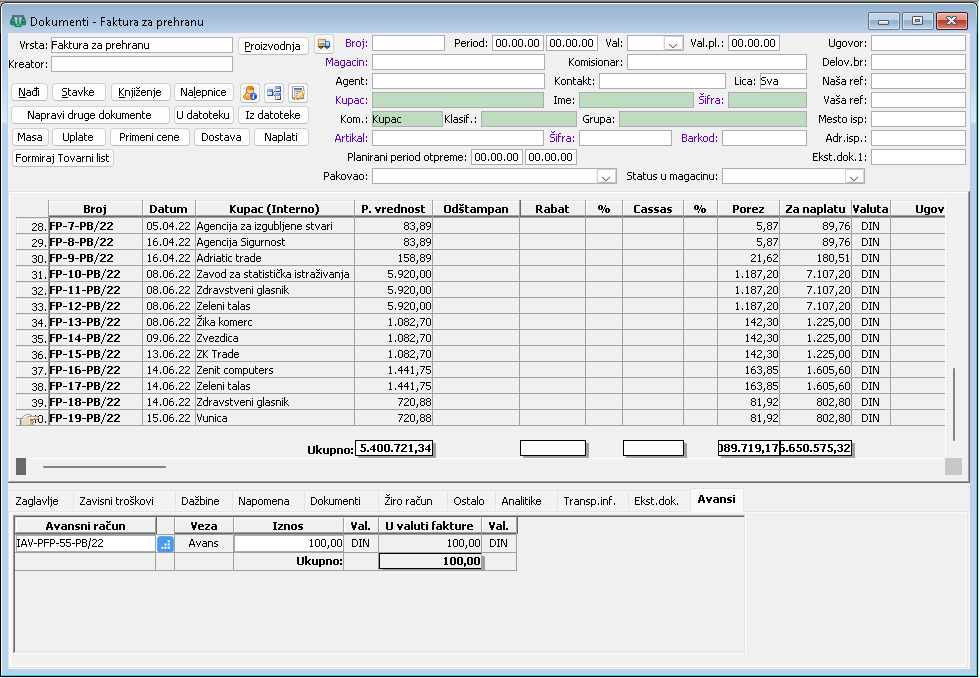Expand the Status u magacinu dropdown
This screenshot has height=678, width=980.
(853, 177)
